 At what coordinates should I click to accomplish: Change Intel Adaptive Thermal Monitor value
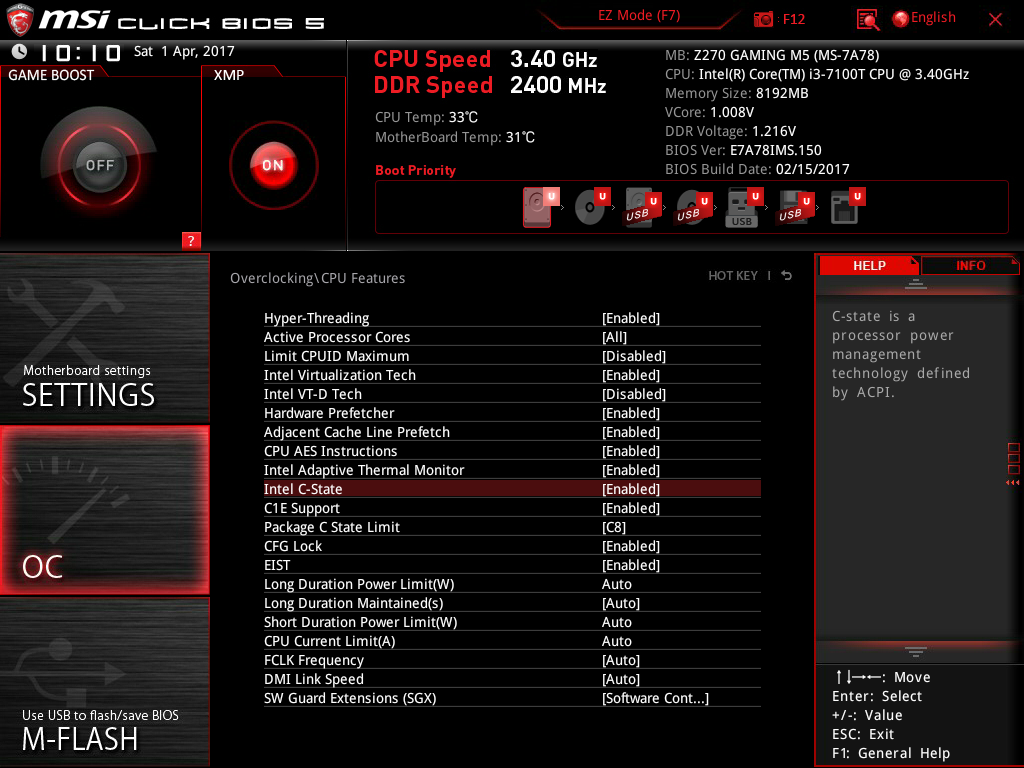point(631,470)
